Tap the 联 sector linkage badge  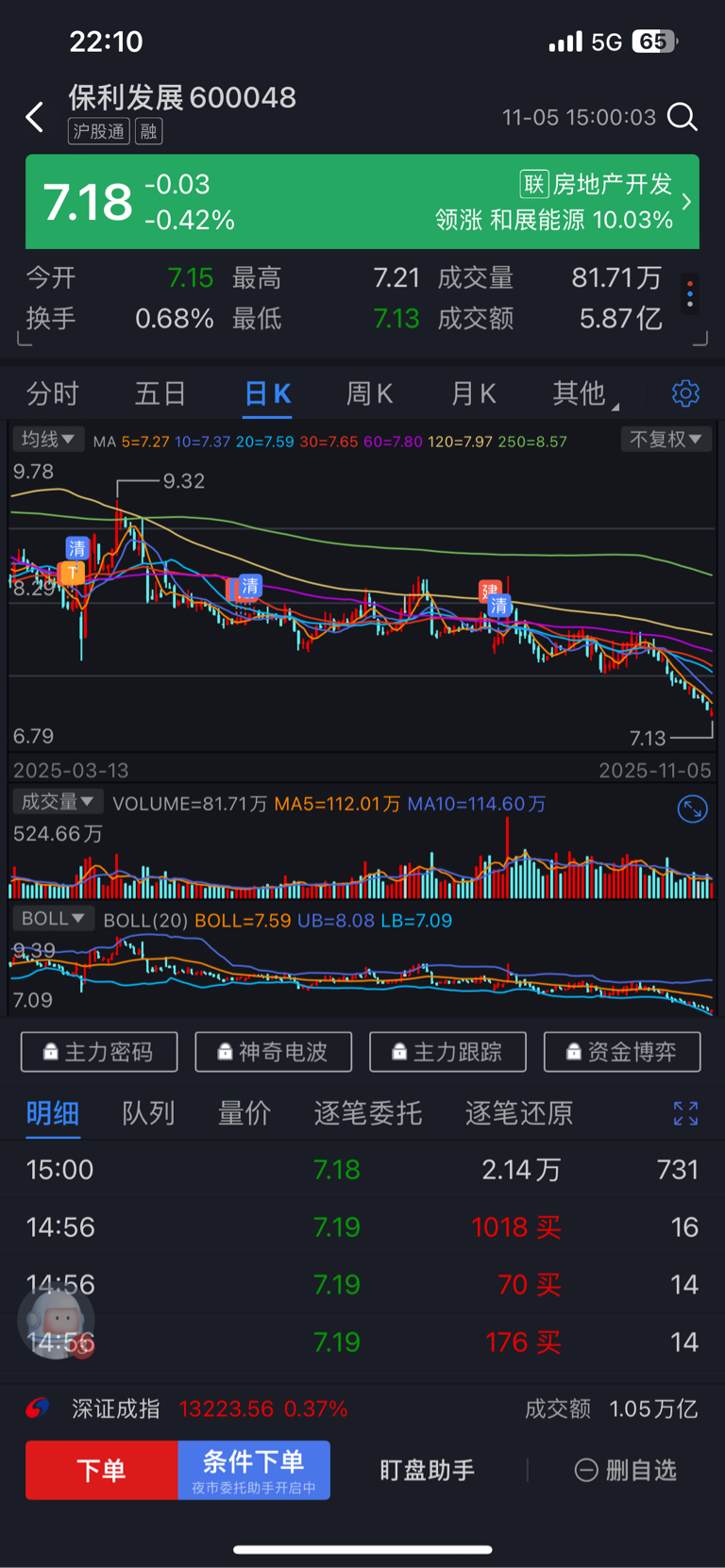click(534, 184)
